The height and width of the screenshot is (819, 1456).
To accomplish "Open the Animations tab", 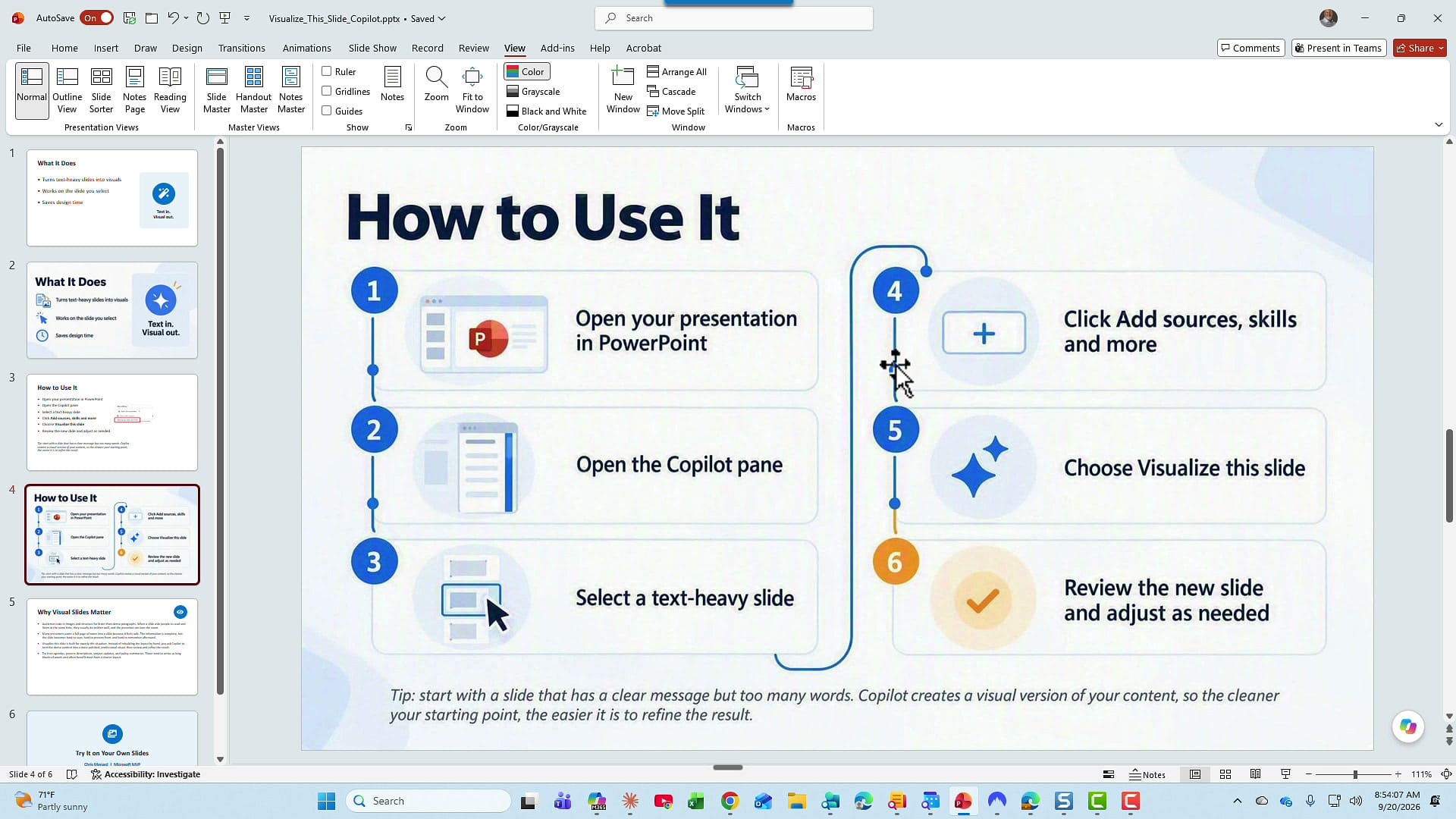I will 306,48.
